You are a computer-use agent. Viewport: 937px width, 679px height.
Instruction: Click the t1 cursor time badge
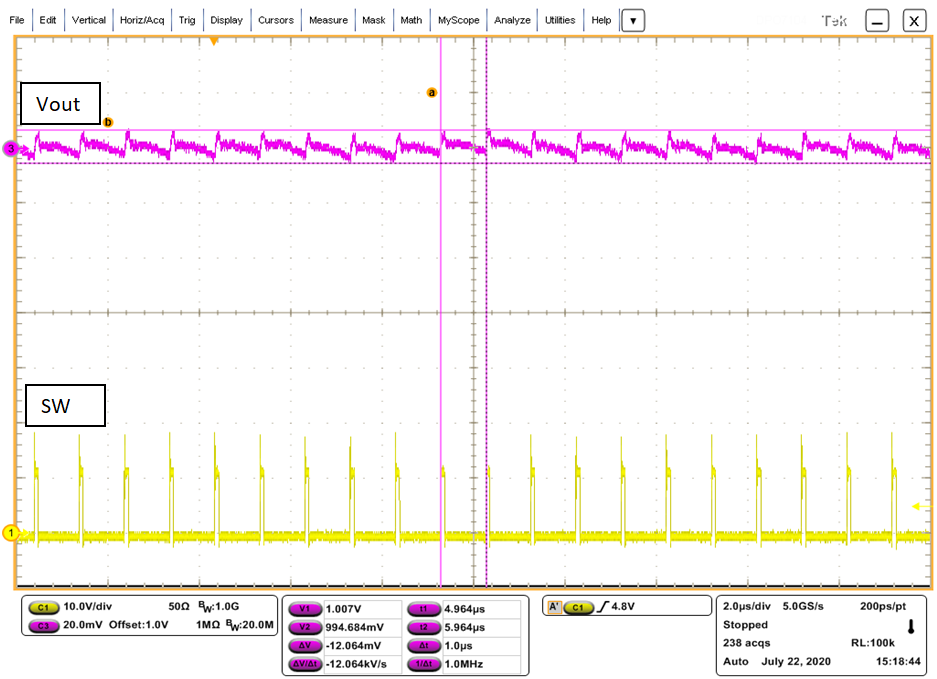(424, 607)
